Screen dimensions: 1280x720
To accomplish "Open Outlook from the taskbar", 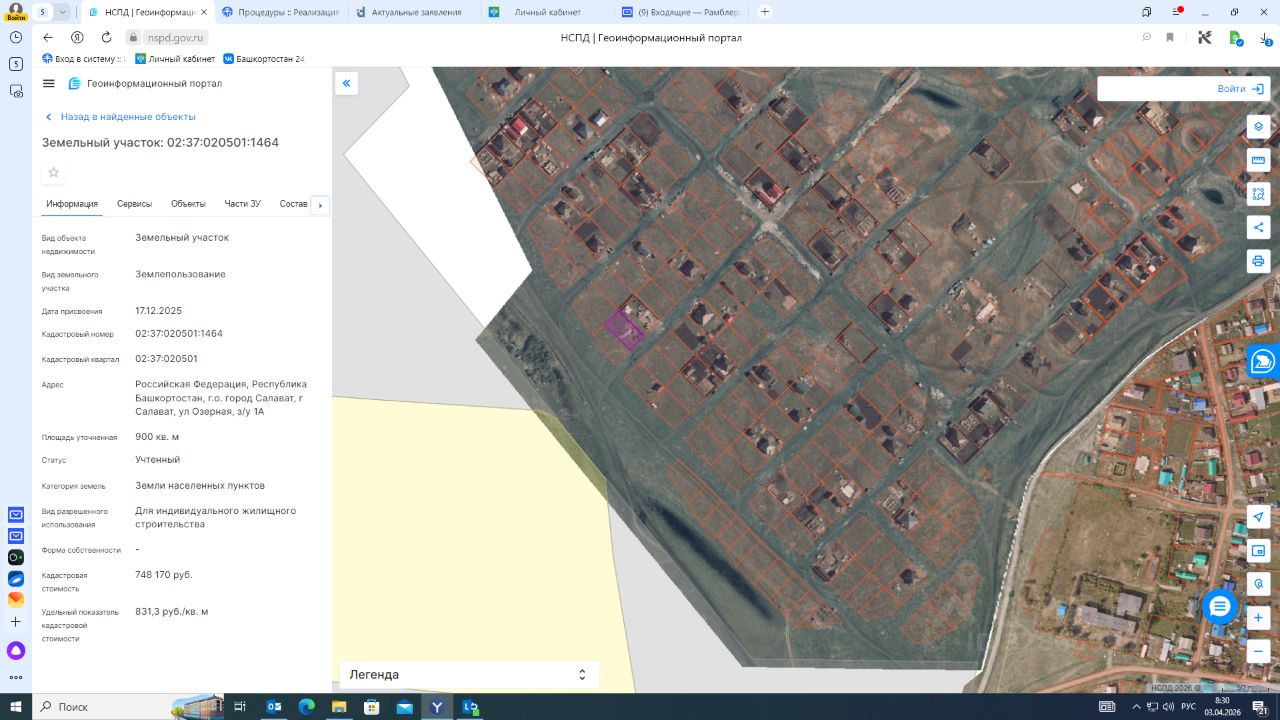I will pos(273,707).
